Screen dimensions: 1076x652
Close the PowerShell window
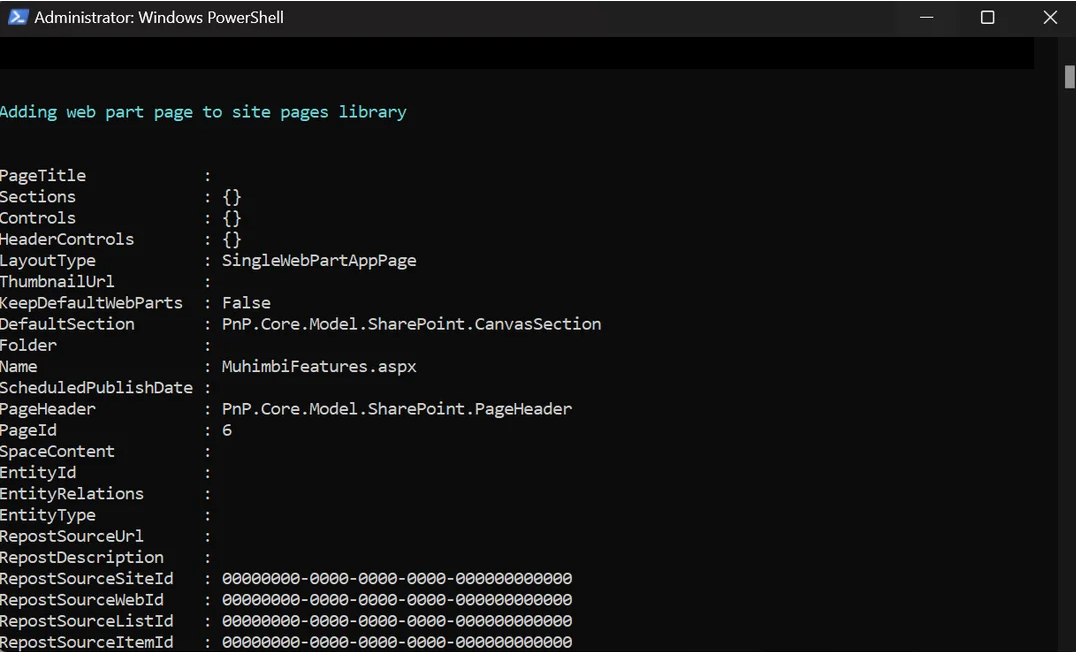coord(1049,17)
